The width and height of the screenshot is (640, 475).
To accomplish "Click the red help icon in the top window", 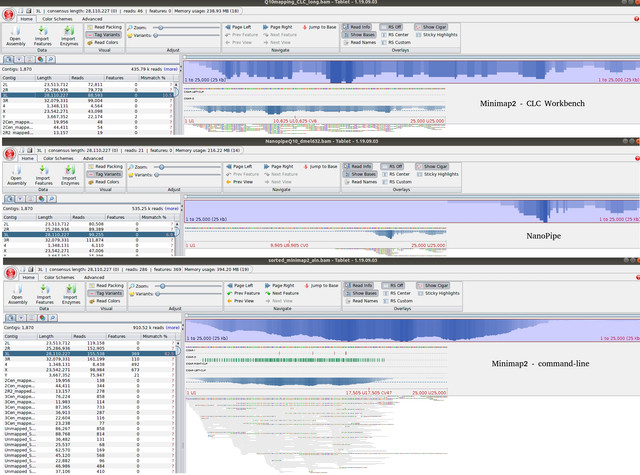I will (636, 19).
